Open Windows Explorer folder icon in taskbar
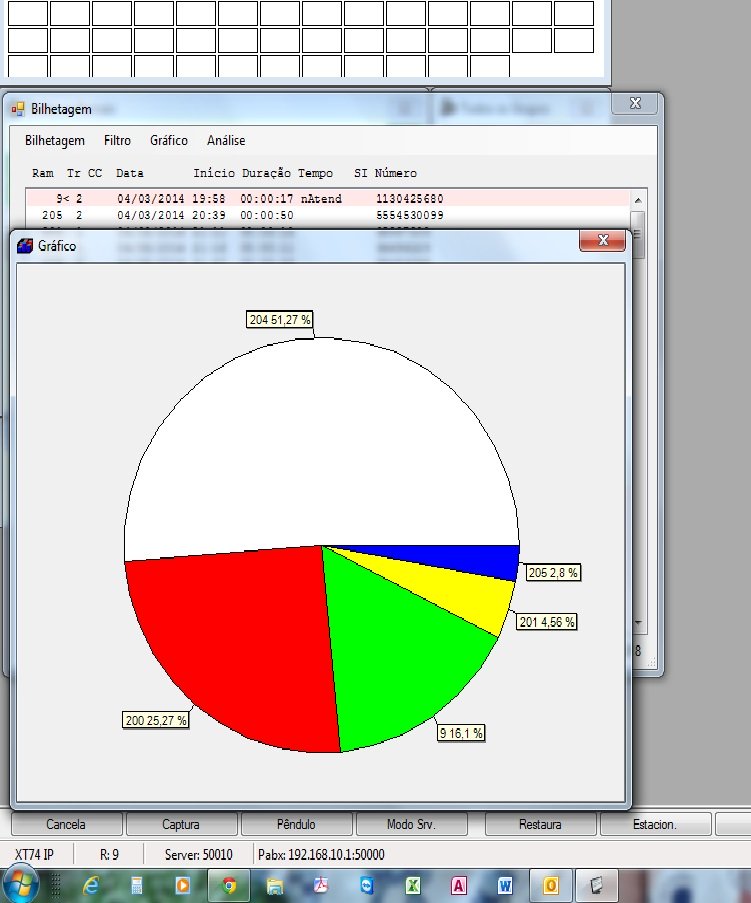The width and height of the screenshot is (751, 903). pos(275,885)
